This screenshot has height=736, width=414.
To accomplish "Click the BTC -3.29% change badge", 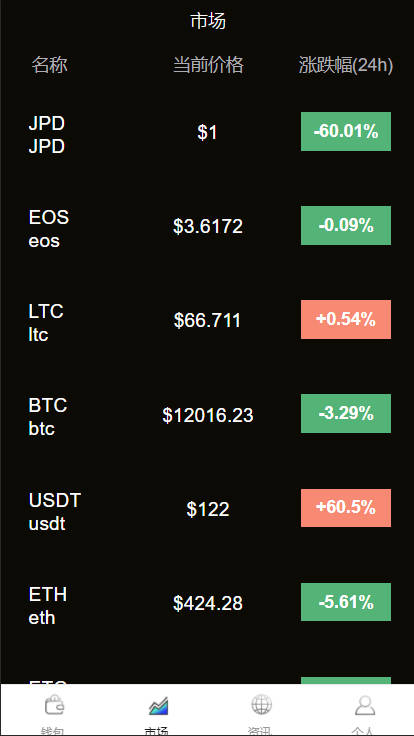I will (x=346, y=414).
